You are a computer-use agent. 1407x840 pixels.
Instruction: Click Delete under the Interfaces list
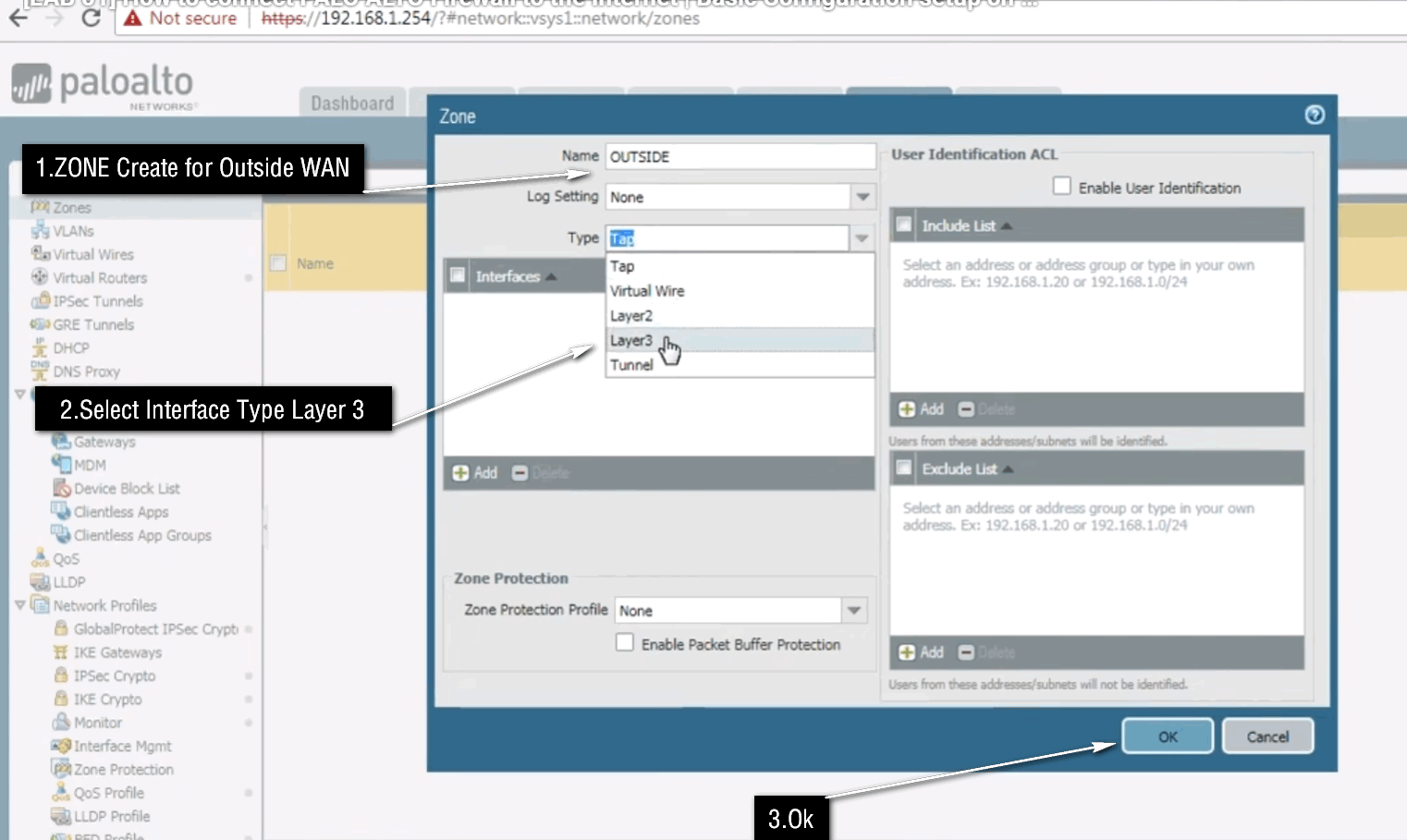click(541, 473)
